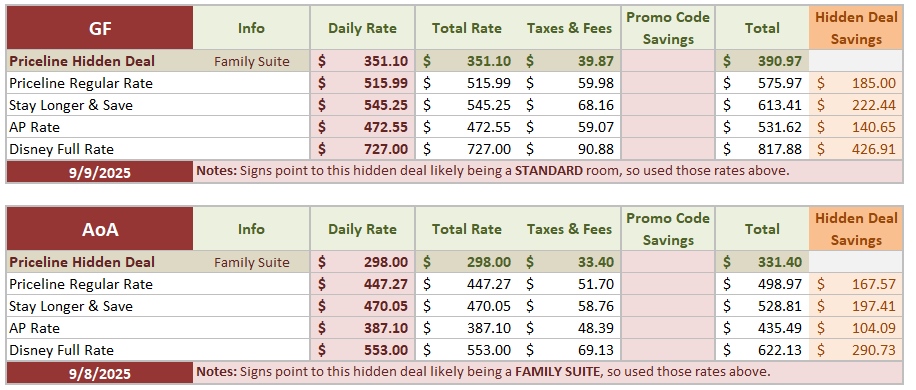
Task: Select the AoA table header cell
Action: click(x=100, y=229)
